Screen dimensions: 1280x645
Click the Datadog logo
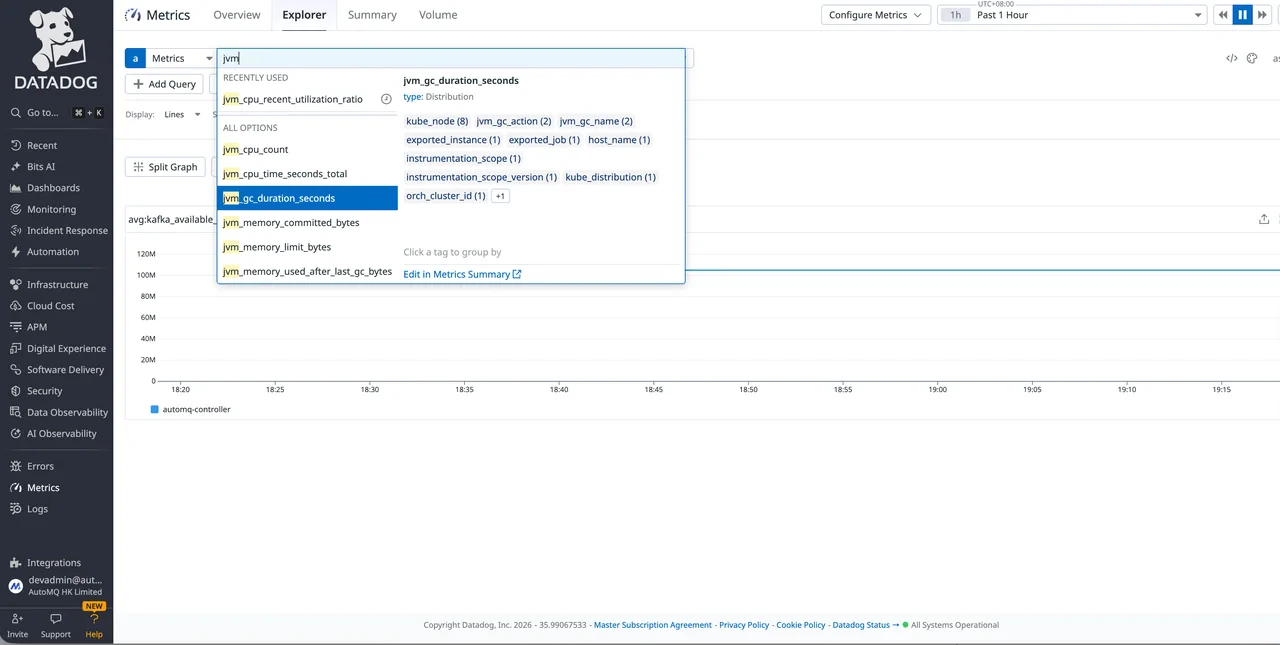tap(55, 40)
